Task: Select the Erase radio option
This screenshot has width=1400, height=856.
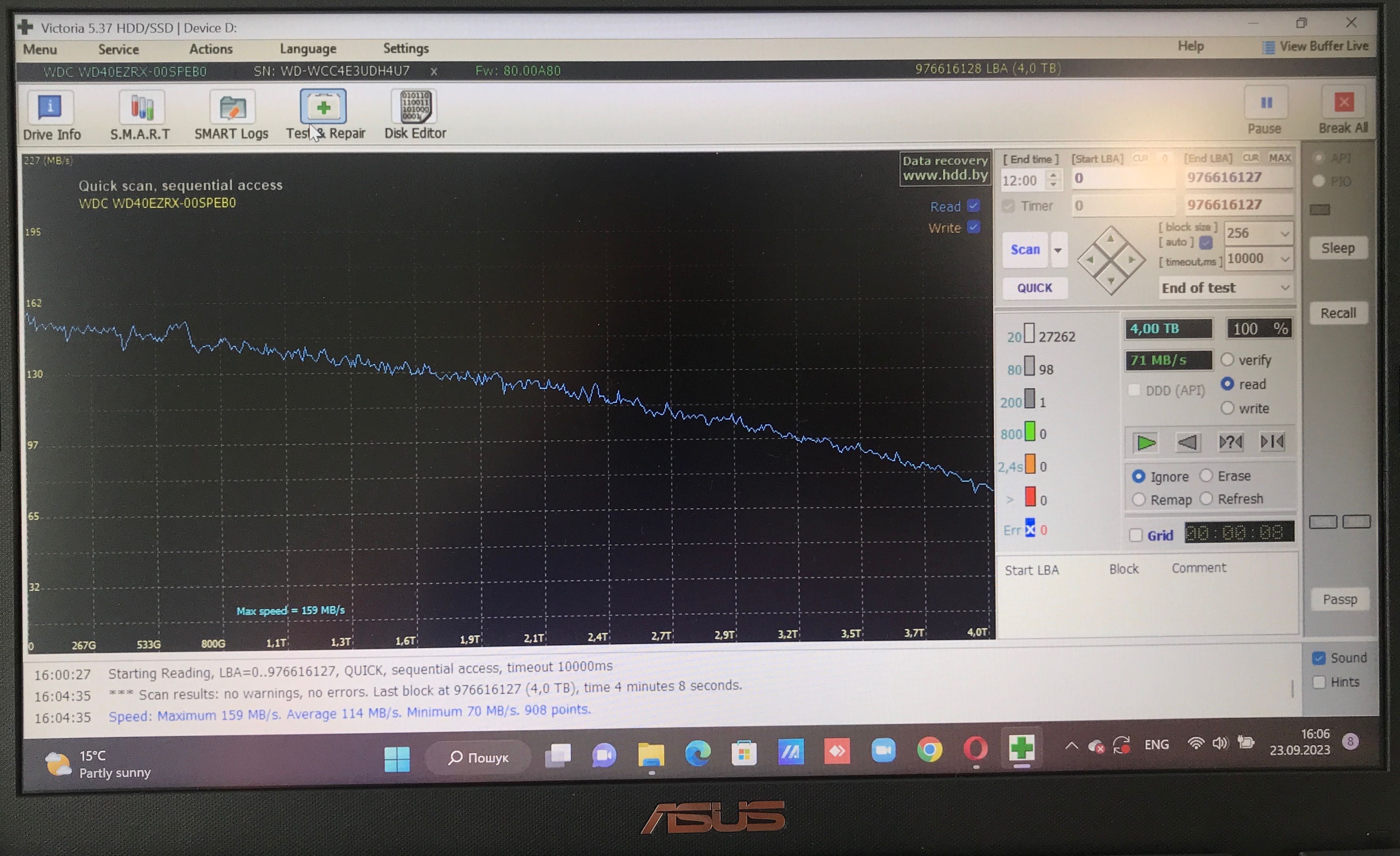Action: [x=1206, y=475]
